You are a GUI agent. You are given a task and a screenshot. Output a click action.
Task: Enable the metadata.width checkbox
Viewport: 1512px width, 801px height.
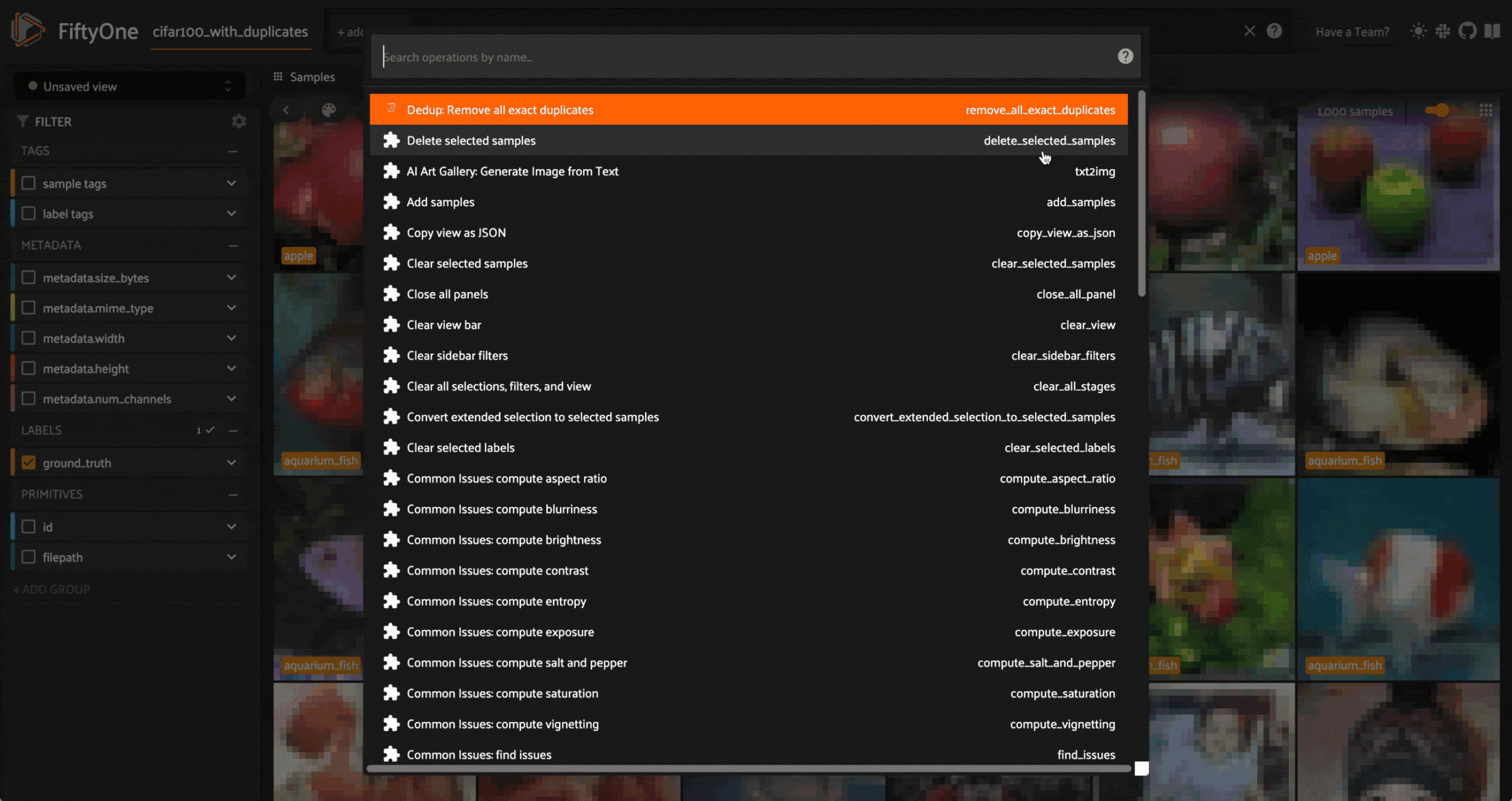(28, 338)
